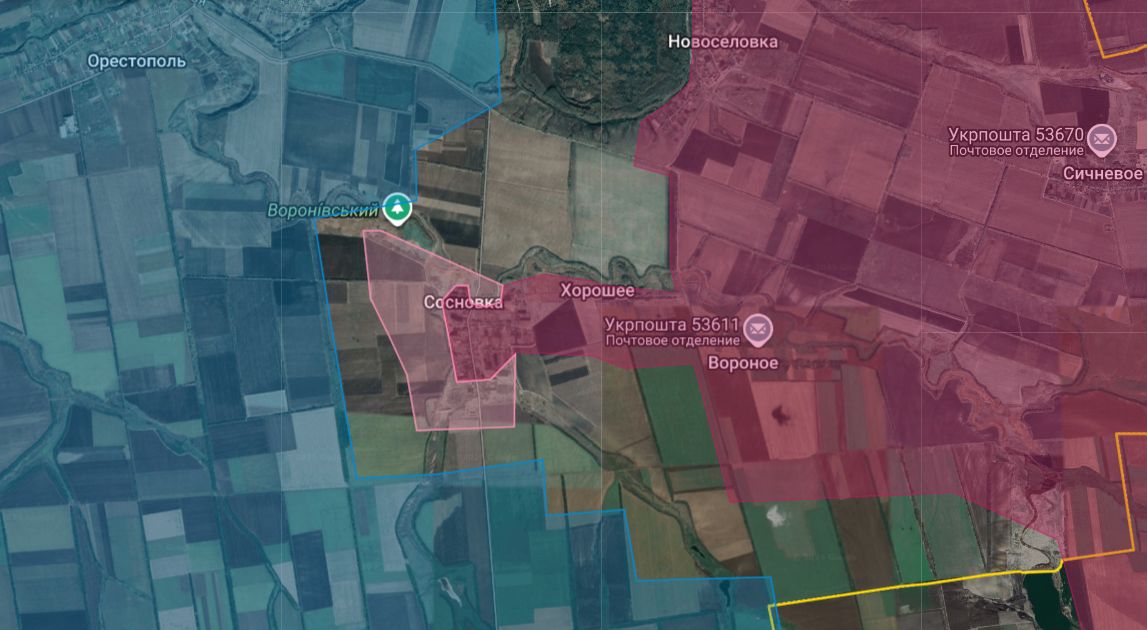Viewport: 1147px width, 630px height.
Task: Select the Орестополь village label
Action: pyautogui.click(x=136, y=61)
